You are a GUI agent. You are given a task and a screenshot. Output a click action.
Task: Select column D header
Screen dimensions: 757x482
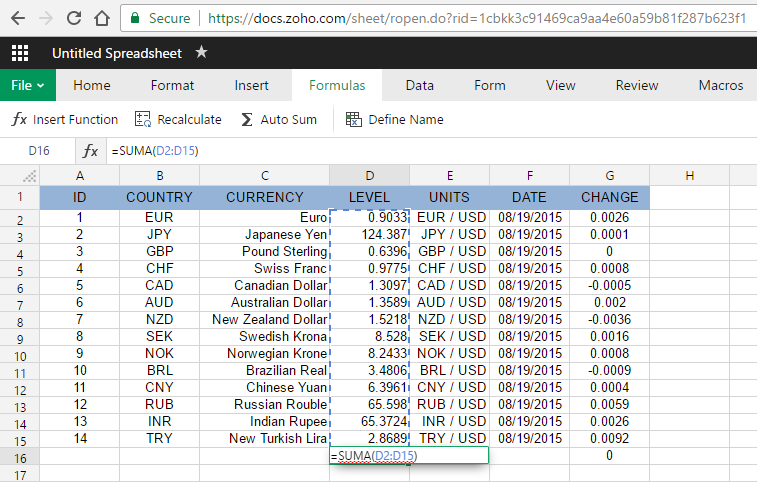coord(369,175)
